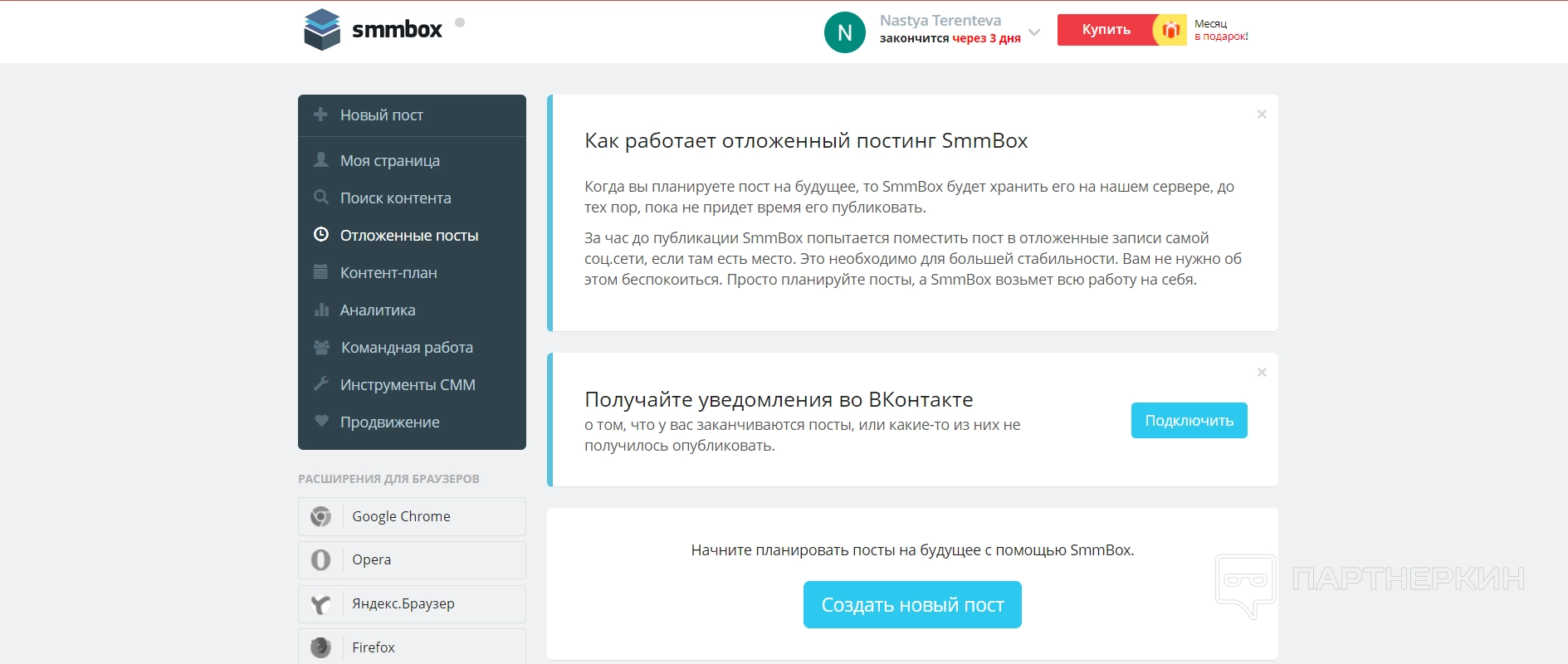
Task: Close the delayed posting info card
Action: click(x=1262, y=114)
